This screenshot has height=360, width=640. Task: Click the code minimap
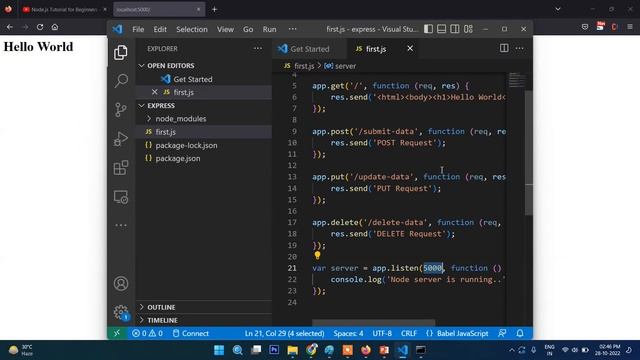pos(516,80)
